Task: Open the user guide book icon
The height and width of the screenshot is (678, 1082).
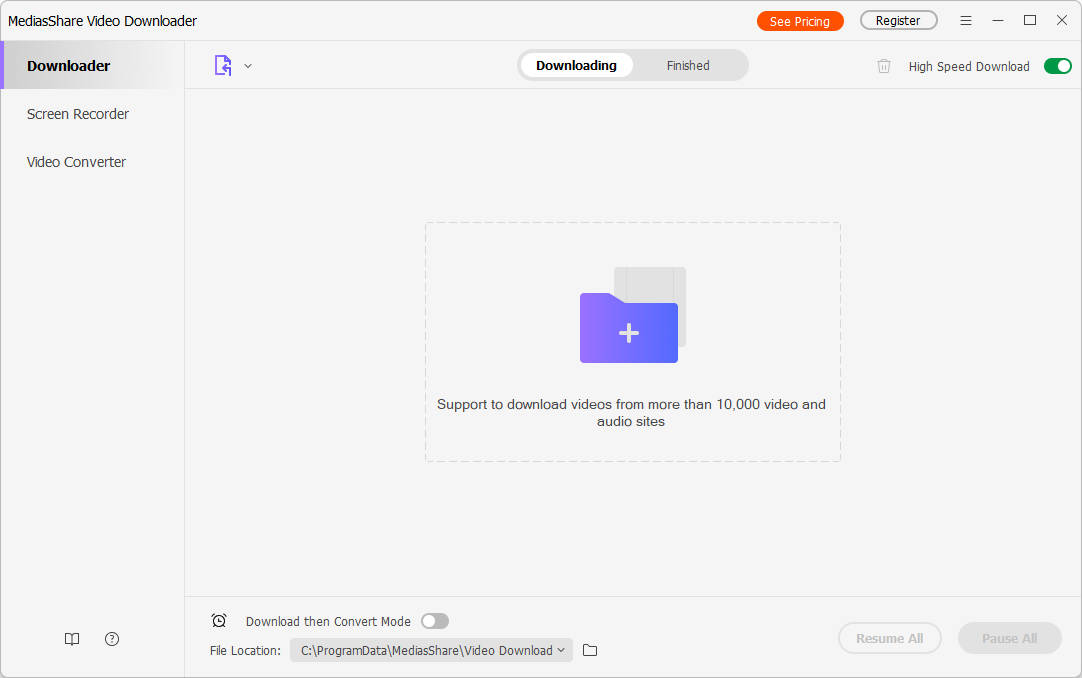Action: click(71, 638)
